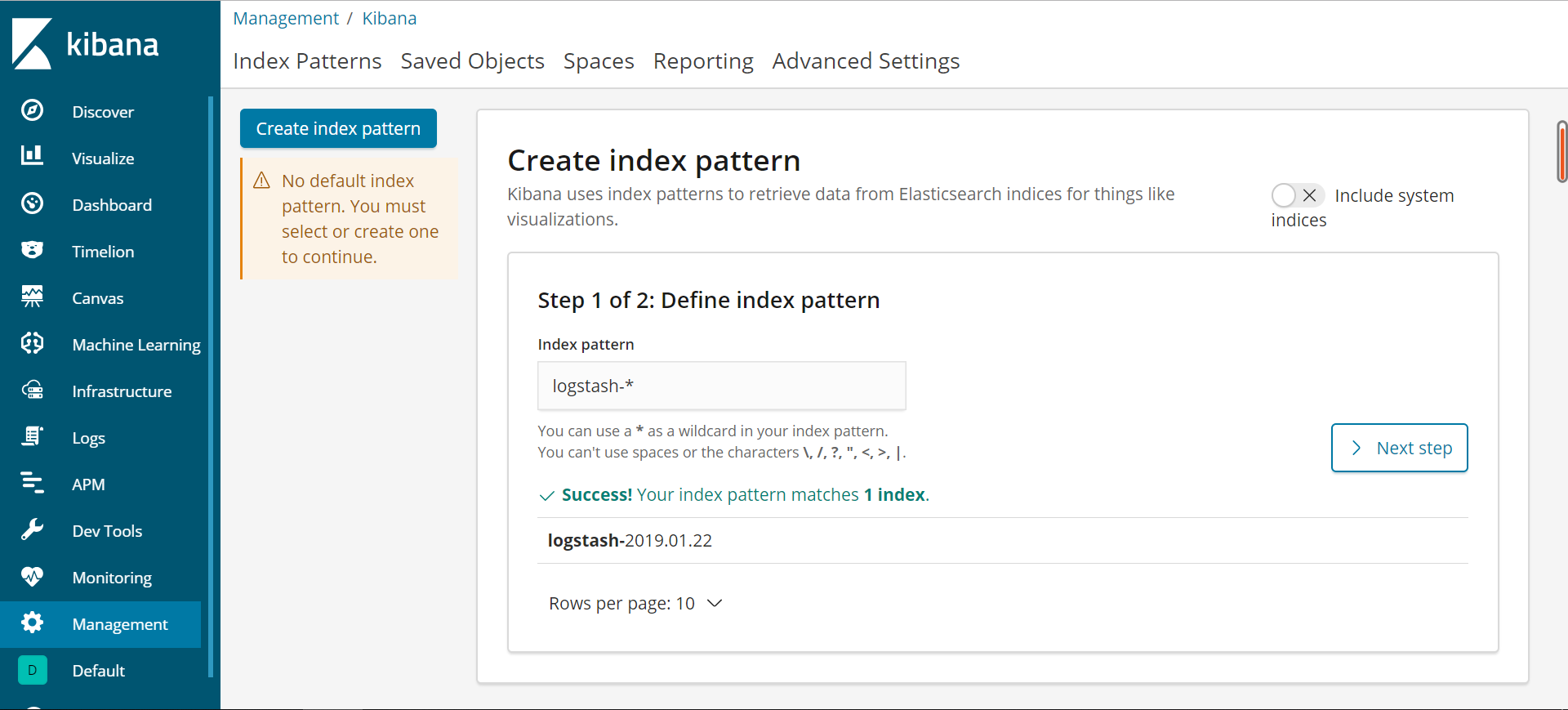Click the warning triangle icon in the callout
This screenshot has width=1568, height=710.
261,181
